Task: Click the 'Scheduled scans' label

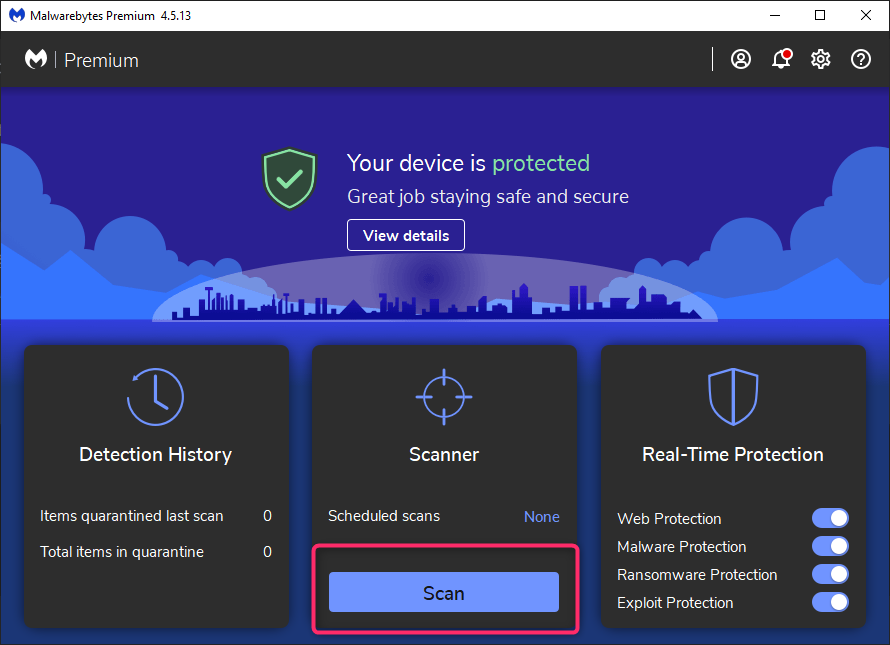Action: pos(384,516)
